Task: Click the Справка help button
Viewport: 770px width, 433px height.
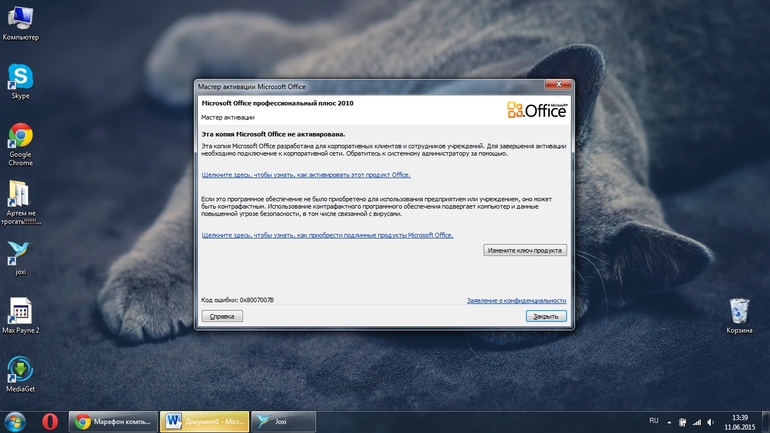Action: 222,316
